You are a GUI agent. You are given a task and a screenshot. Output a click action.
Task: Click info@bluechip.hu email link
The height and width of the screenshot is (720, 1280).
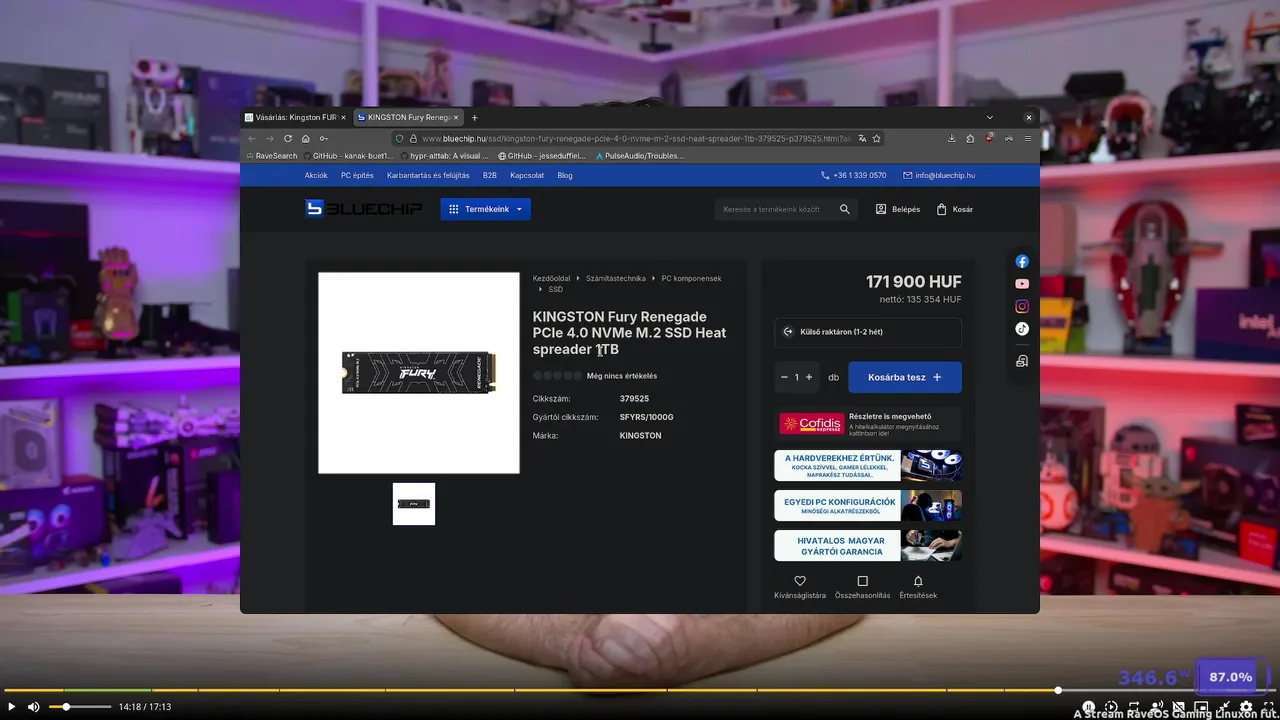[x=939, y=175]
